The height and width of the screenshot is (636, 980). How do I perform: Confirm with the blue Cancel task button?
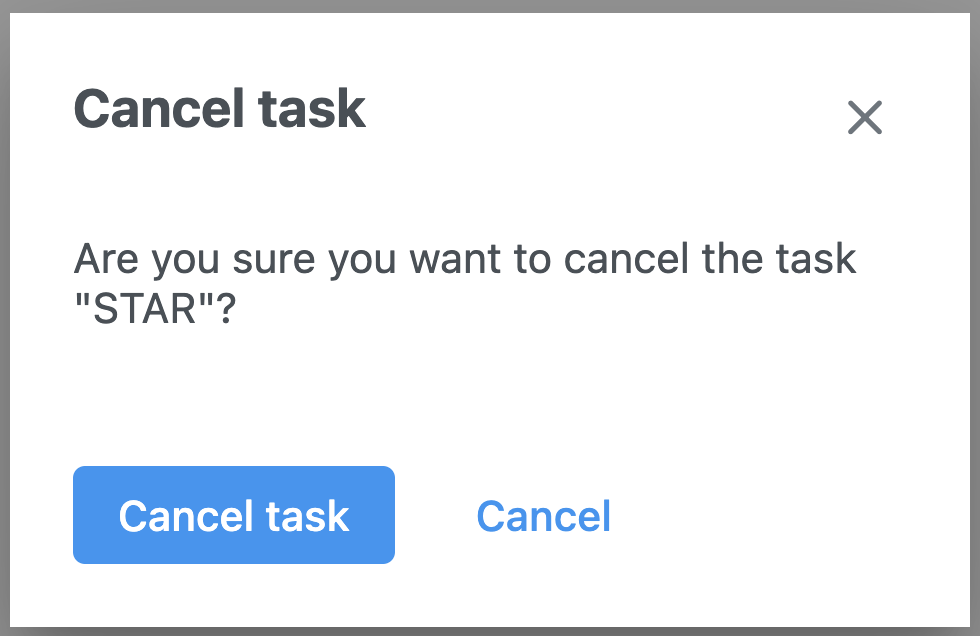(x=234, y=515)
